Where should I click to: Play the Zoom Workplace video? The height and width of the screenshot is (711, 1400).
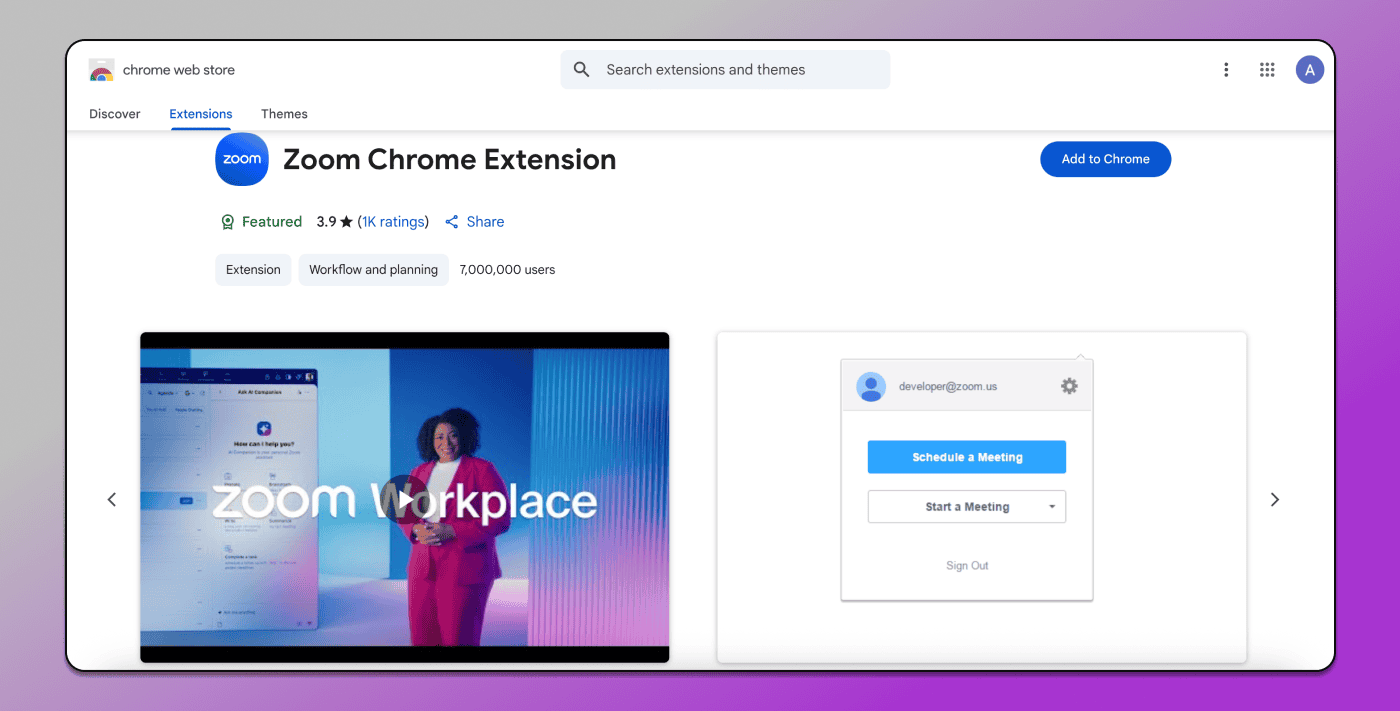tap(404, 499)
